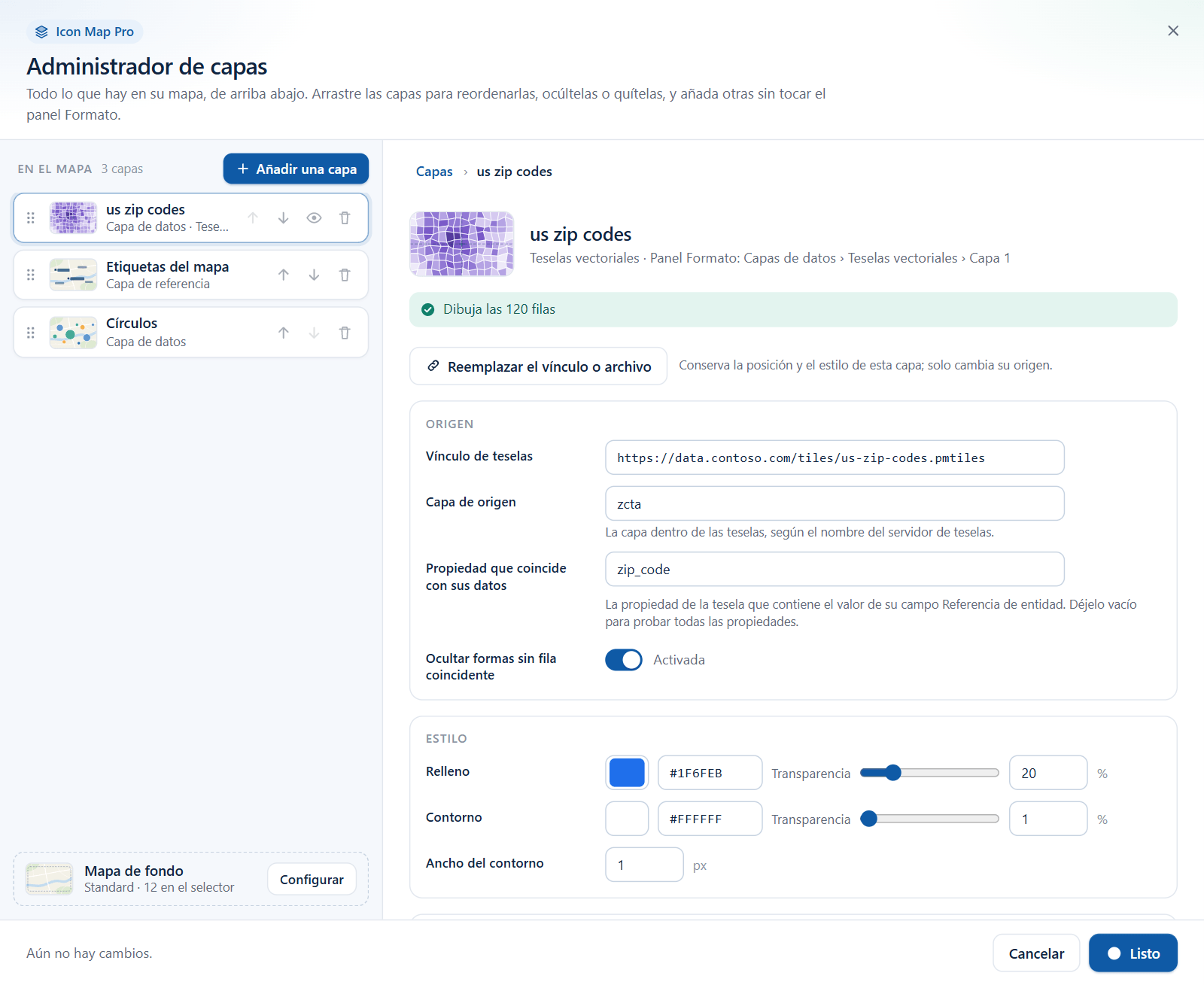
Task: Move Etiquetas del mapa layer up
Action: tap(284, 275)
